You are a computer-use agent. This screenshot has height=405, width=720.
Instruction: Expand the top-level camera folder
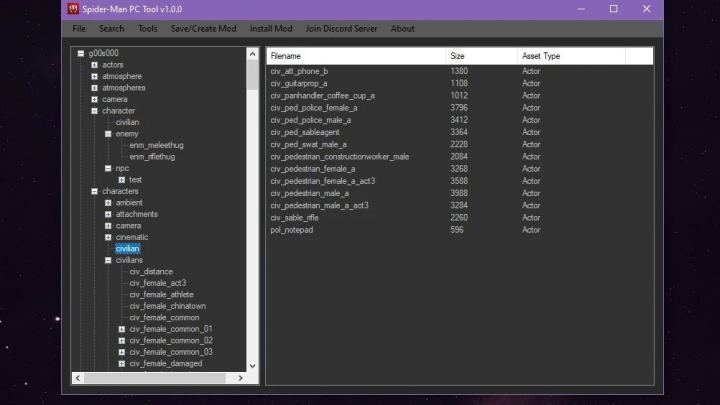click(95, 99)
